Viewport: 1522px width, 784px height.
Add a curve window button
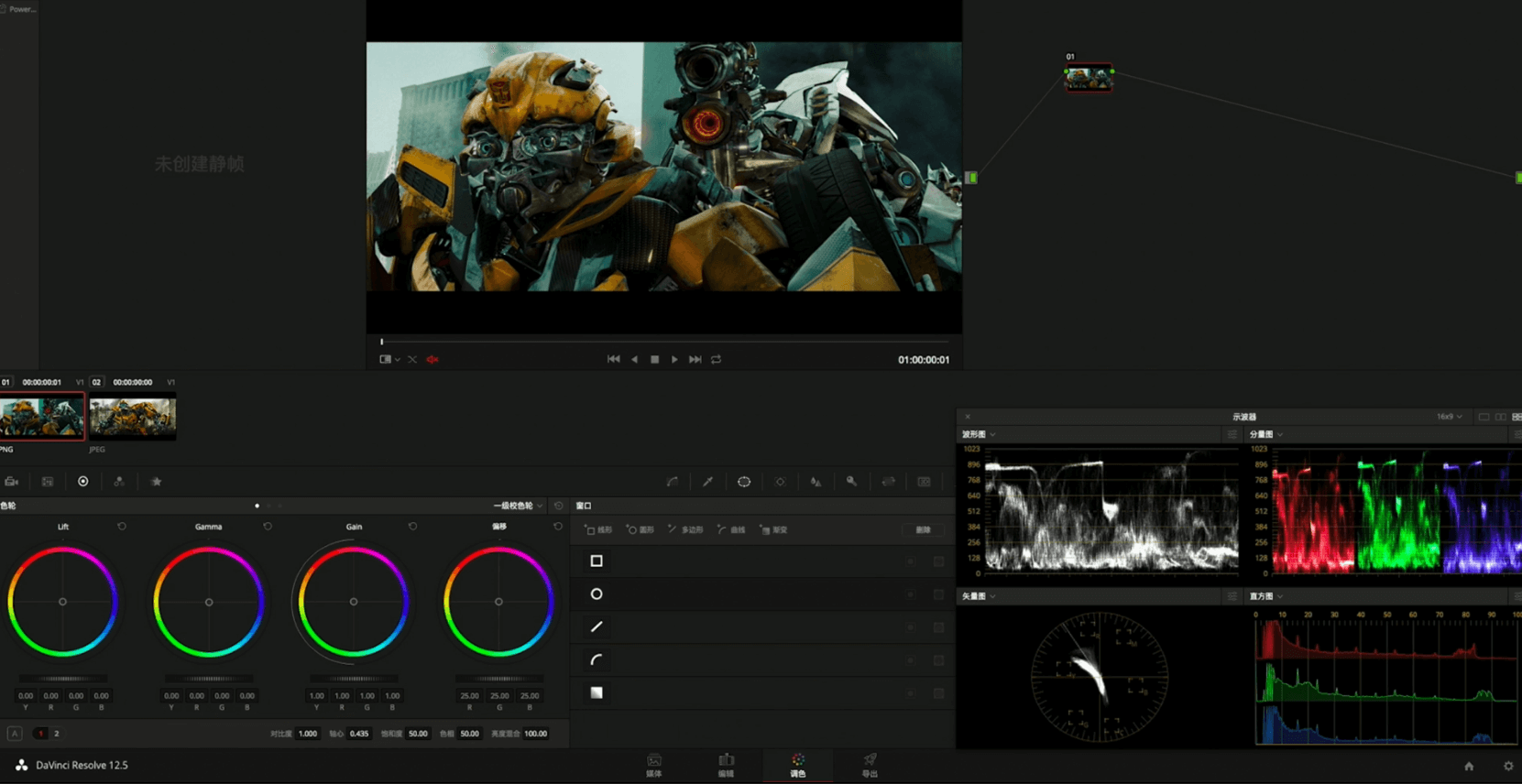tap(731, 529)
